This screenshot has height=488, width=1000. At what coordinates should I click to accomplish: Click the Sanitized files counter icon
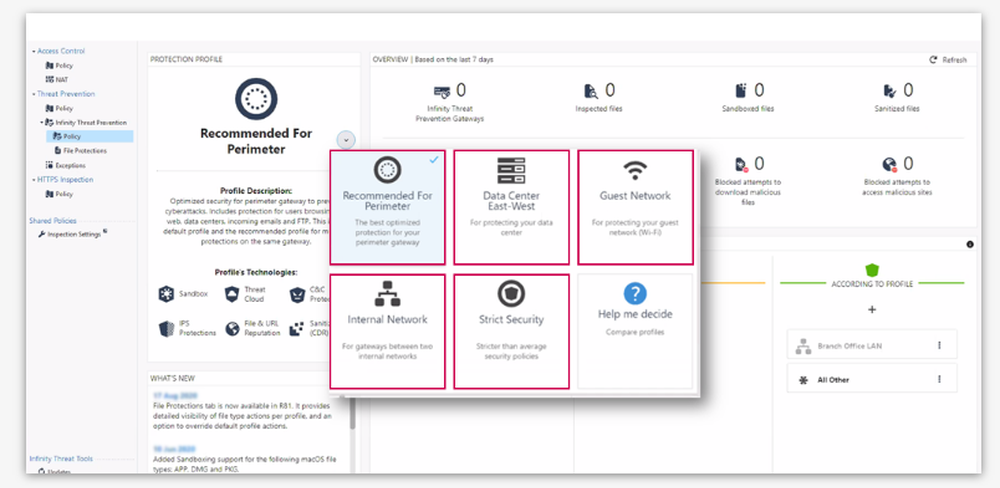pyautogui.click(x=890, y=91)
